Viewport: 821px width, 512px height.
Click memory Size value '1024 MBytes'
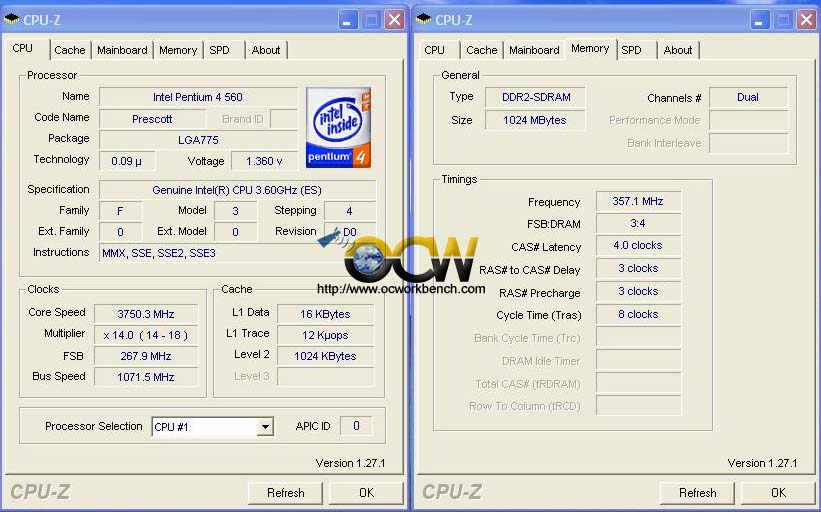536,120
